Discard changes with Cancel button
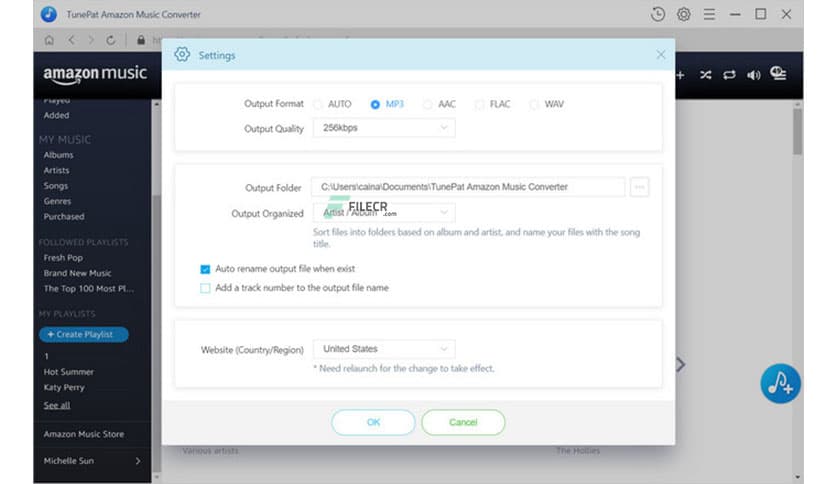This screenshot has height=484, width=836. pyautogui.click(x=463, y=422)
